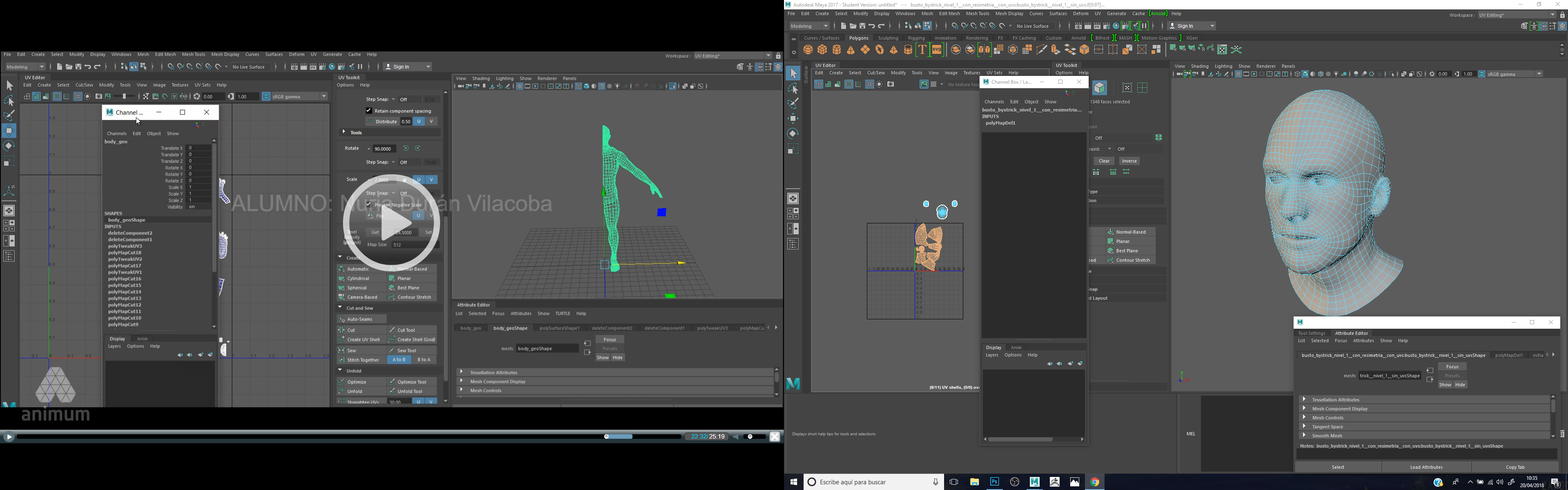The image size is (1568, 490).
Task: Toggle UV Editor checkered texture display
Action: tap(933, 85)
